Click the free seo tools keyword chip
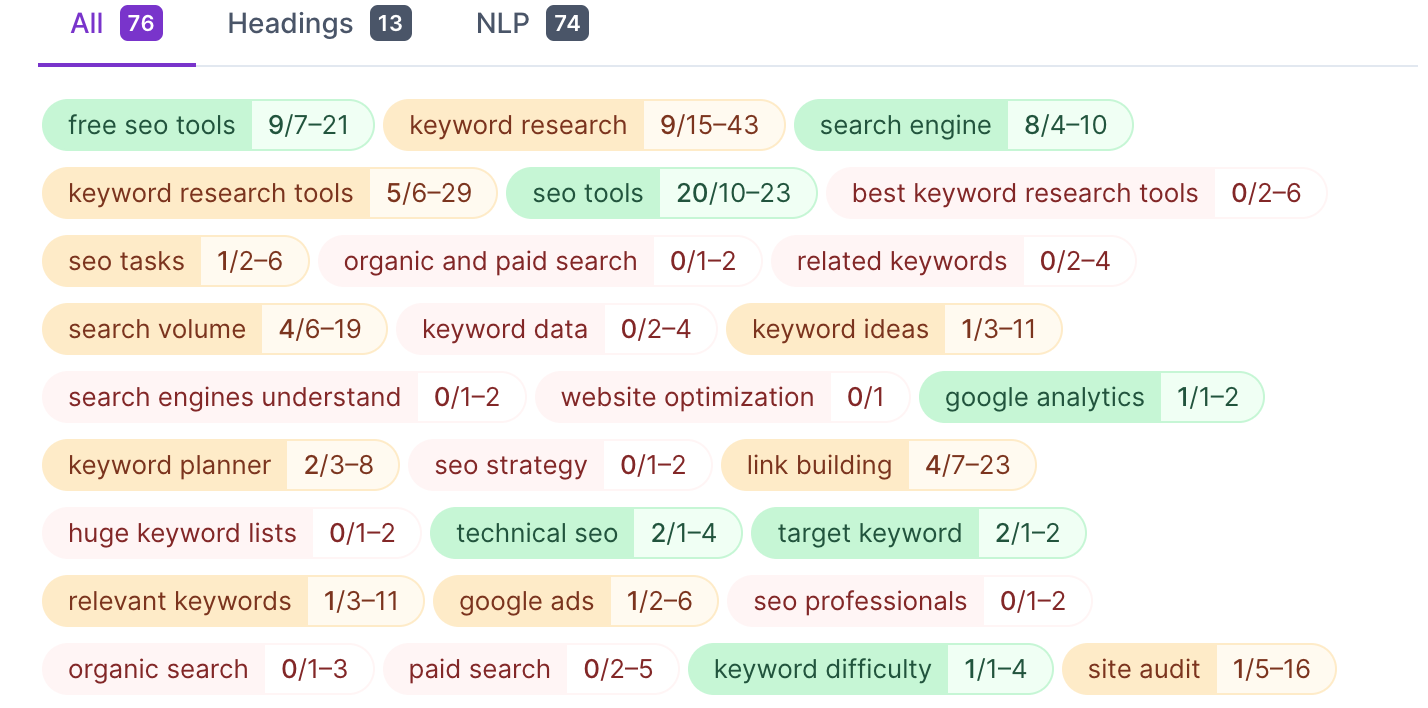 point(208,125)
